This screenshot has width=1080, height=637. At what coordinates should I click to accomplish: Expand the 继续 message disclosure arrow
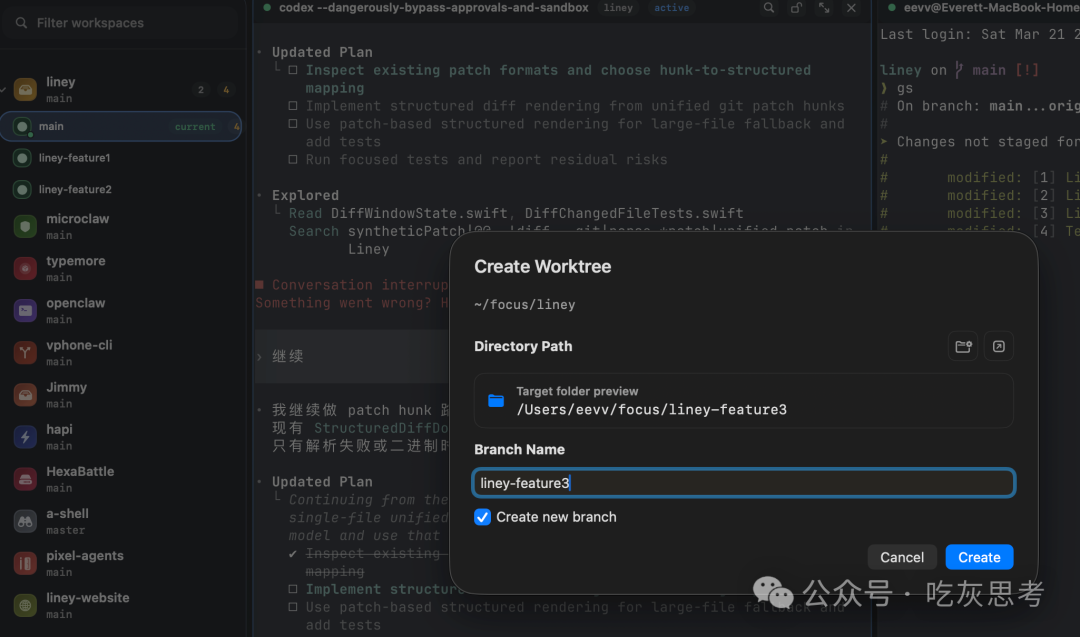[x=260, y=357]
